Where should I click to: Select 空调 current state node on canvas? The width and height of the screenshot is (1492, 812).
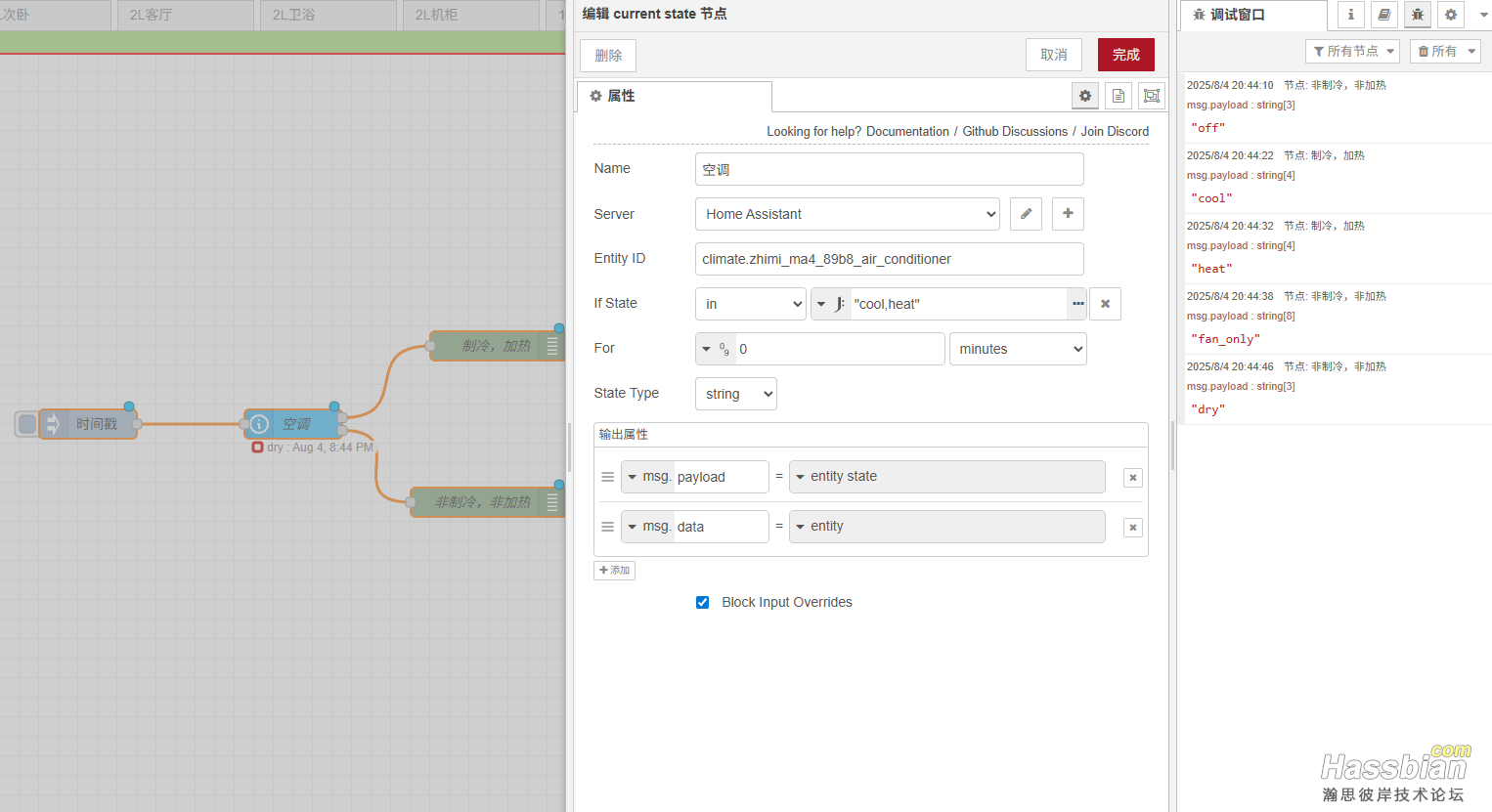tap(293, 424)
